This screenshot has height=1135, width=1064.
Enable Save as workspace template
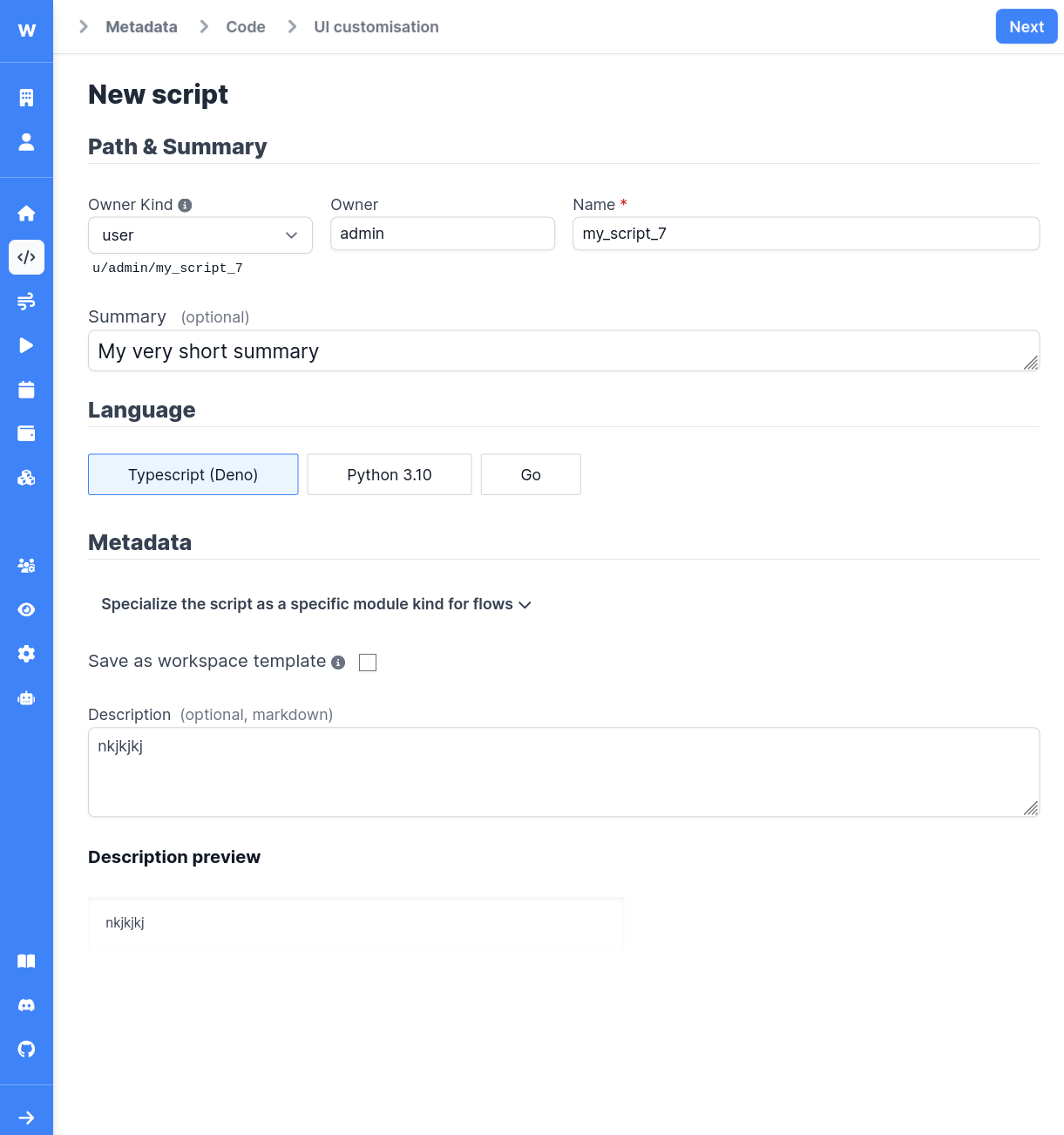click(367, 662)
